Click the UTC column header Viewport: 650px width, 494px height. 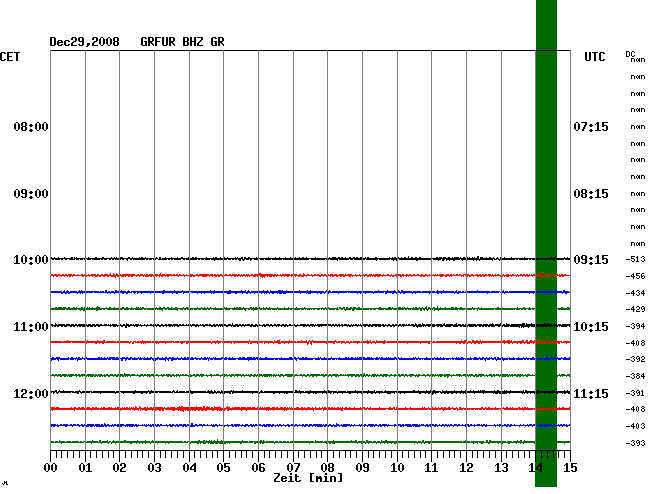(x=594, y=57)
